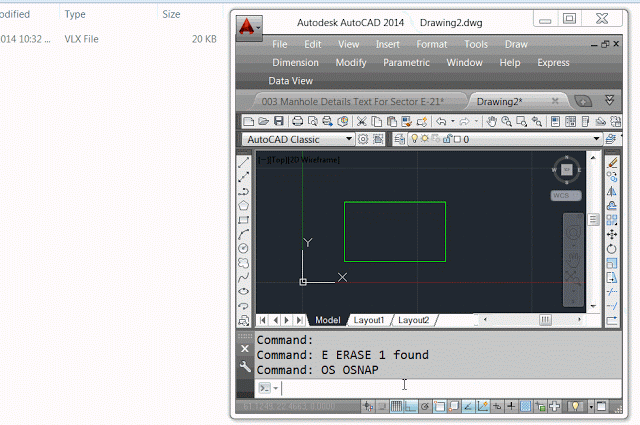Select the Spline draw tool
Screen dimensions: 640x425
click(243, 277)
